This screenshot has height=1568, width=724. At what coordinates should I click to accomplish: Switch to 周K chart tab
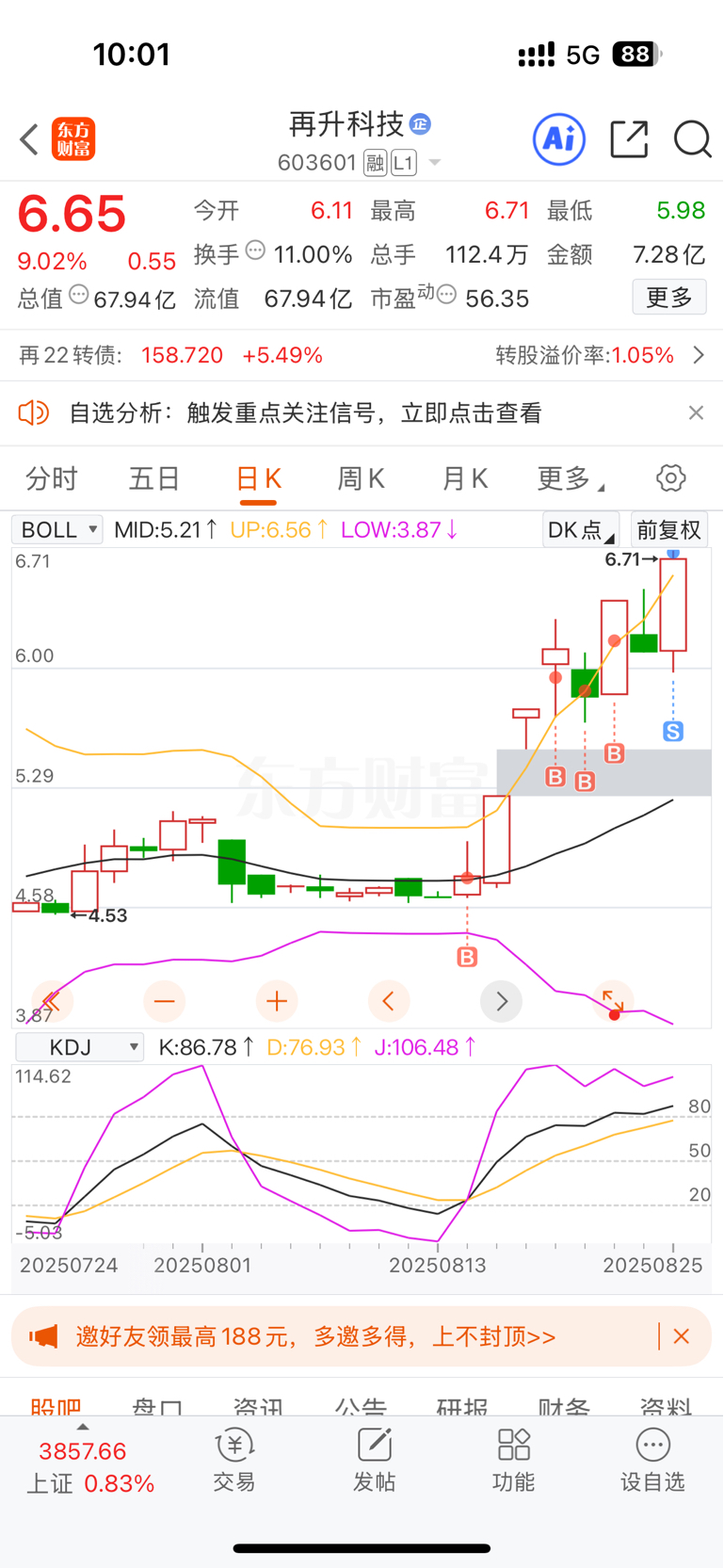tap(362, 478)
